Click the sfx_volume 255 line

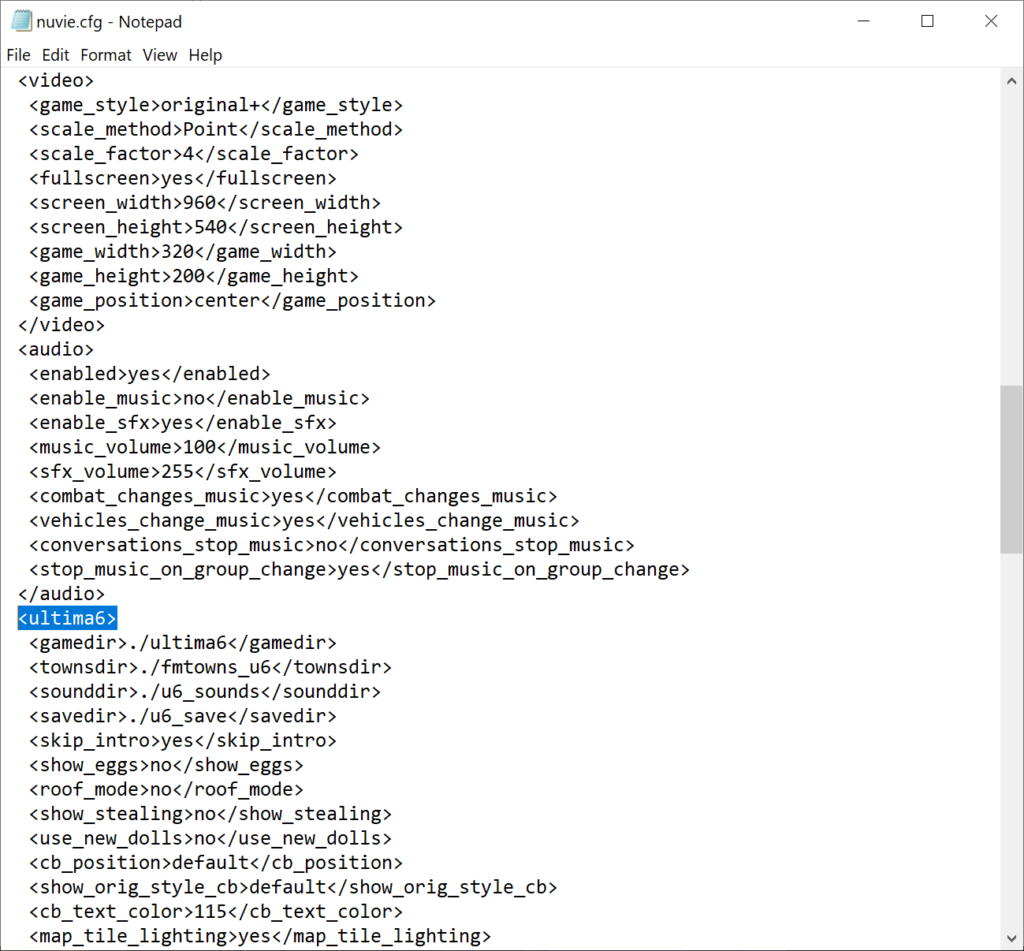(x=183, y=472)
